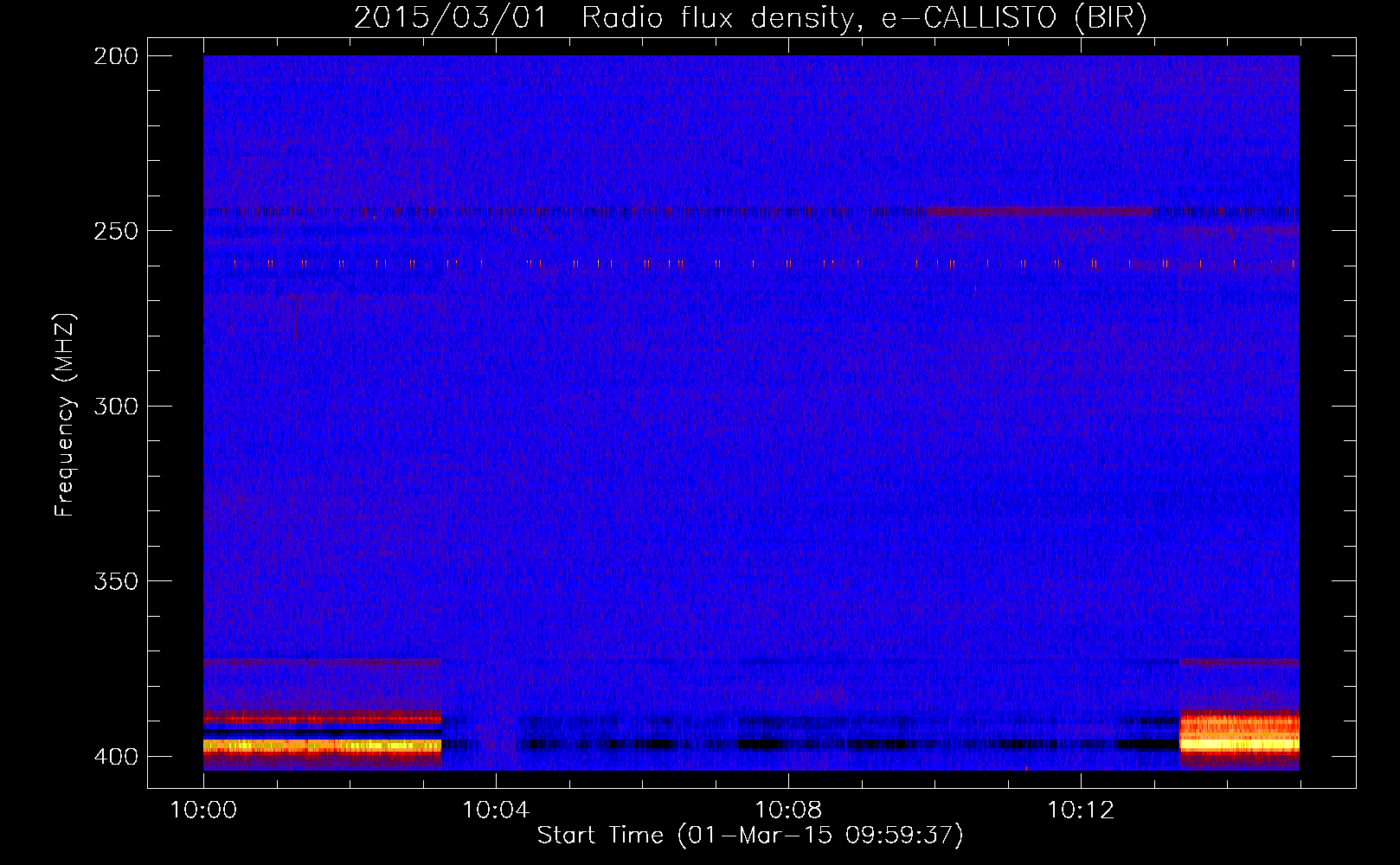This screenshot has width=1400, height=865.
Task: Select the 350 frequency tick label
Action: [116, 581]
